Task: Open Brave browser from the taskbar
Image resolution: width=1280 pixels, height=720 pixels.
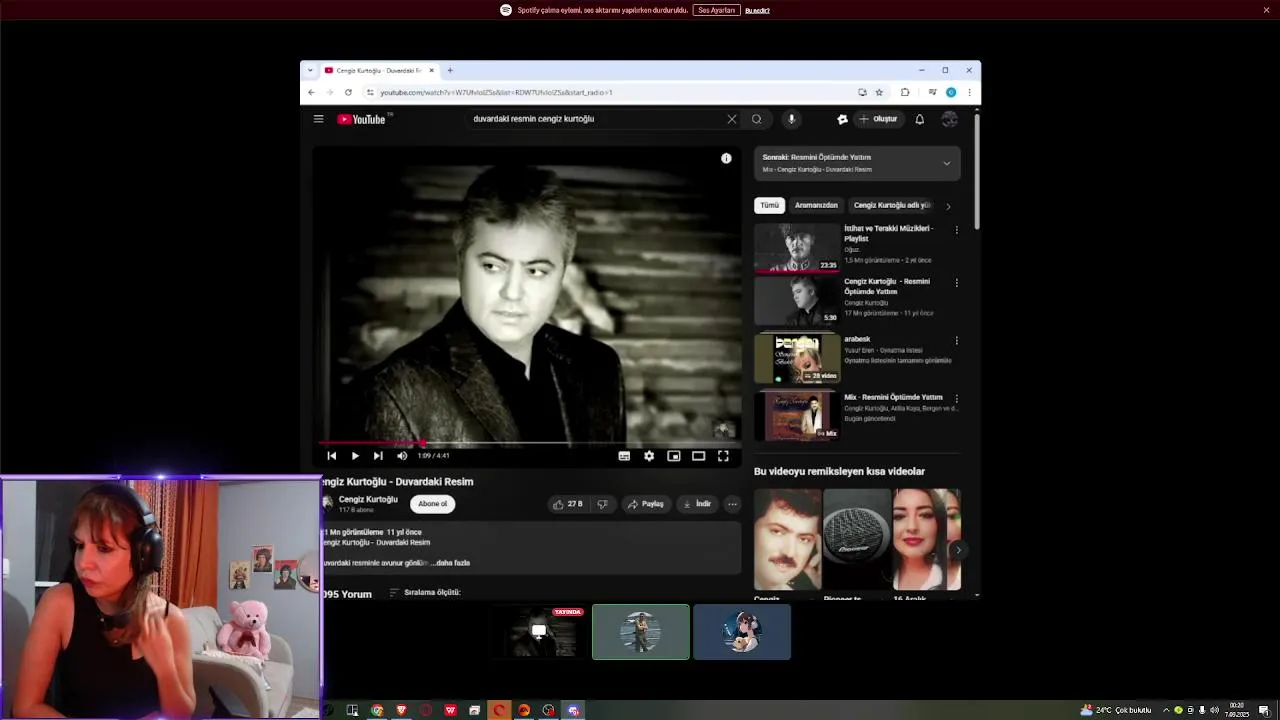Action: [x=401, y=710]
